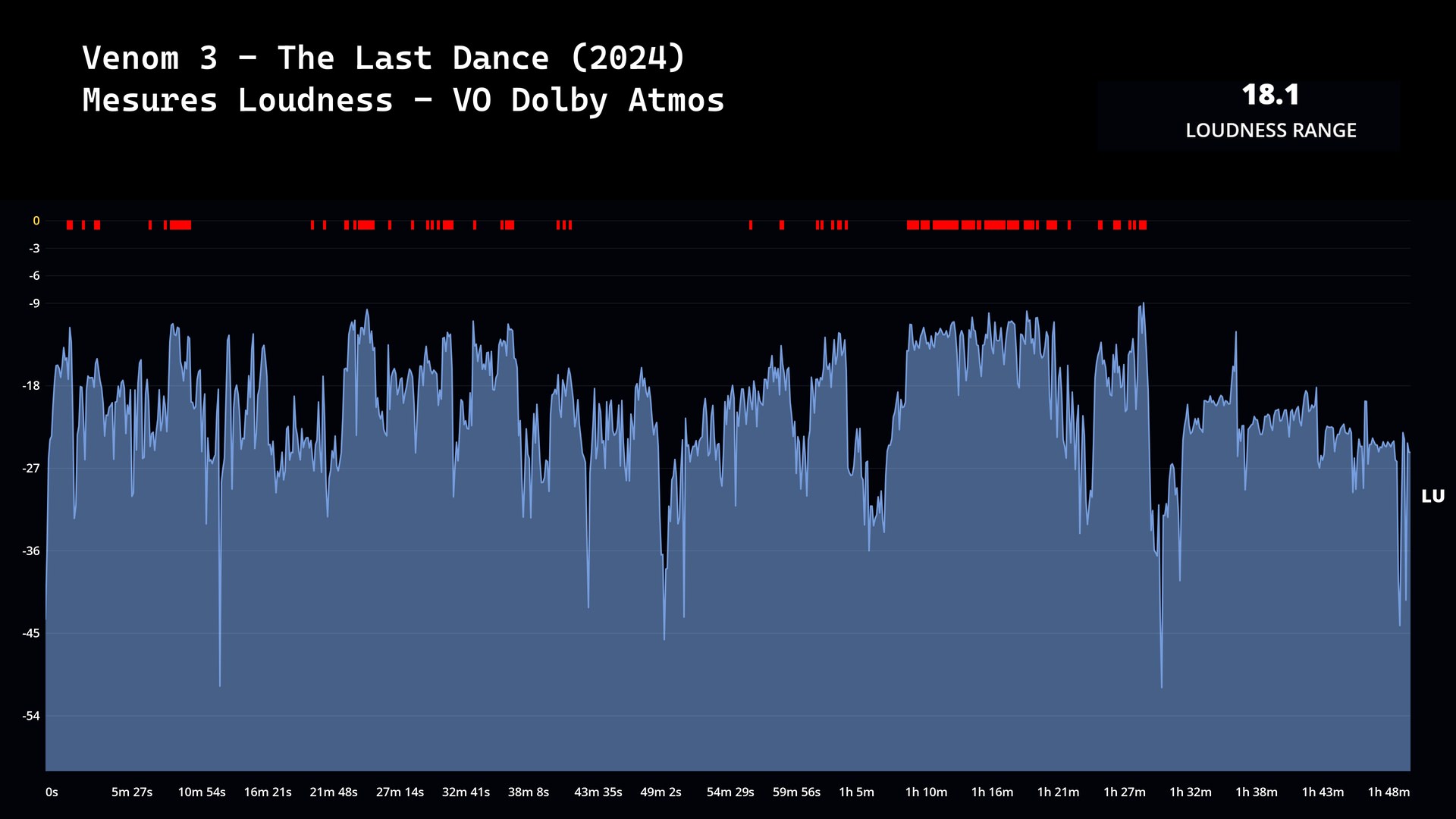Click the 1h 5m time label

(x=856, y=792)
